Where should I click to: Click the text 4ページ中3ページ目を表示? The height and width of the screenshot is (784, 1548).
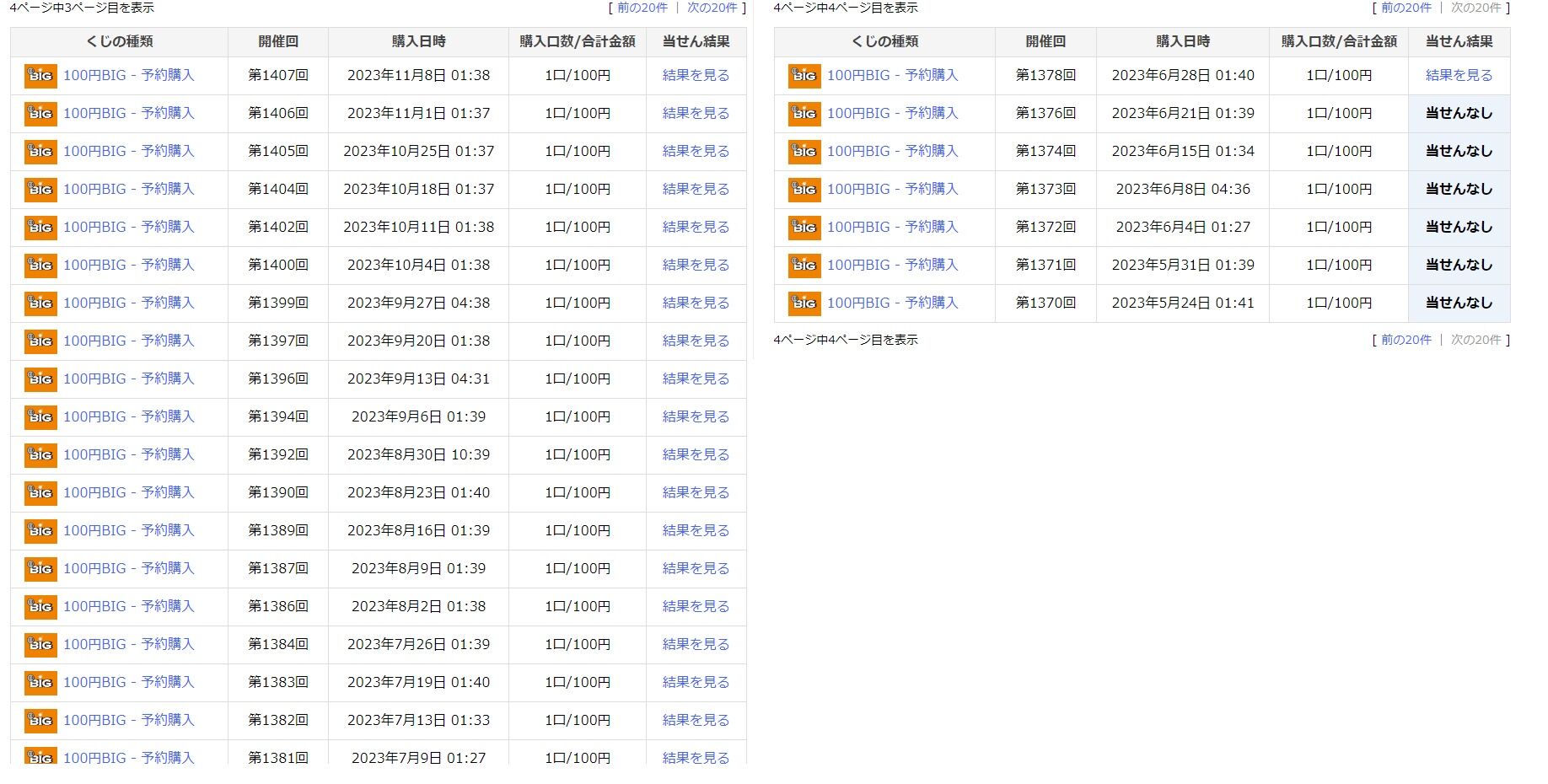(x=82, y=8)
